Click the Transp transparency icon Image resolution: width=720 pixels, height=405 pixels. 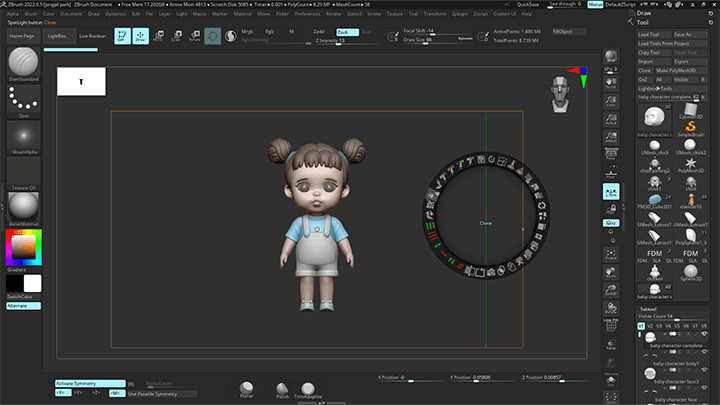tap(611, 344)
